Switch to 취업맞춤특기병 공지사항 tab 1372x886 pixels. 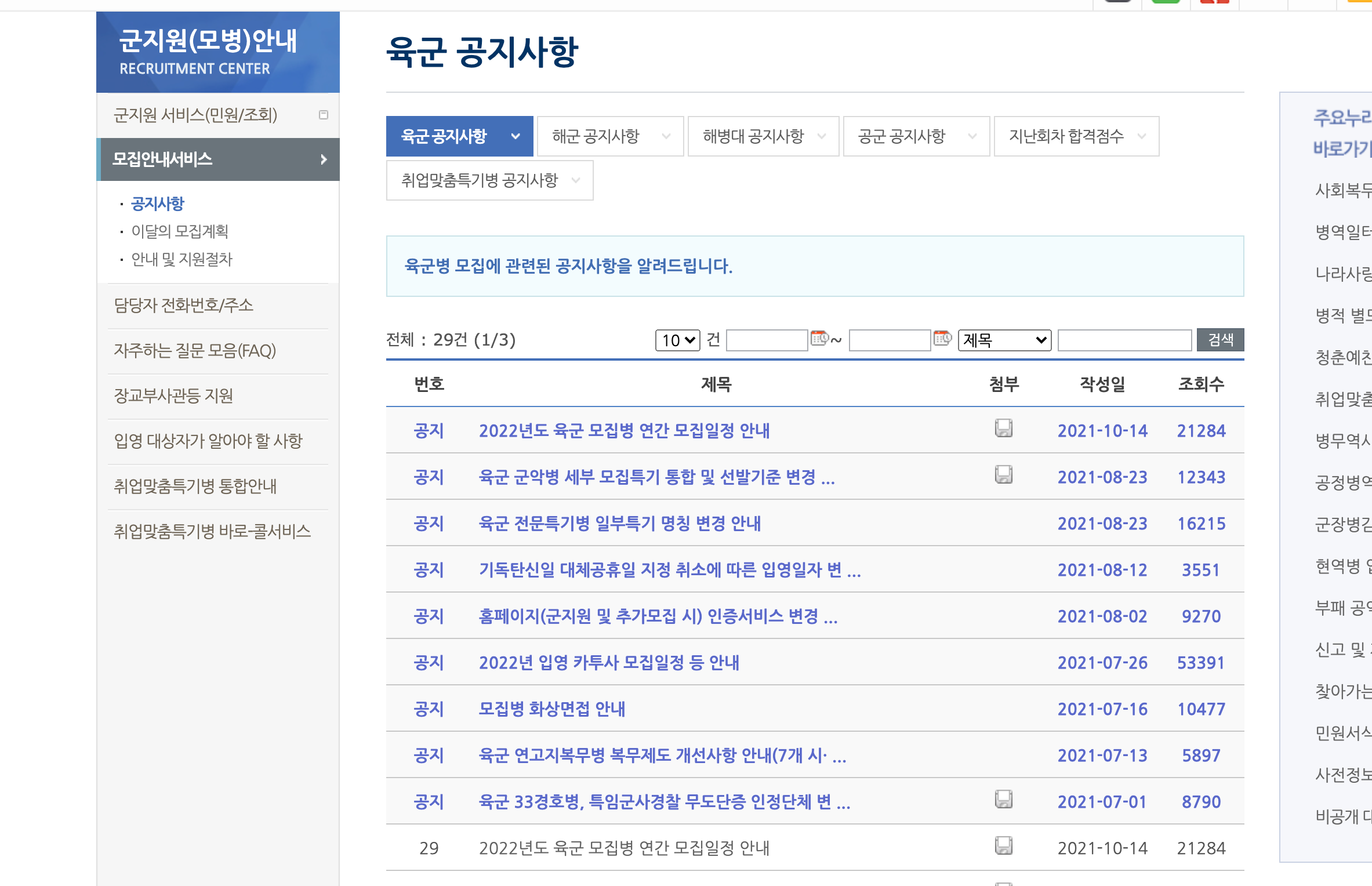pyautogui.click(x=490, y=180)
